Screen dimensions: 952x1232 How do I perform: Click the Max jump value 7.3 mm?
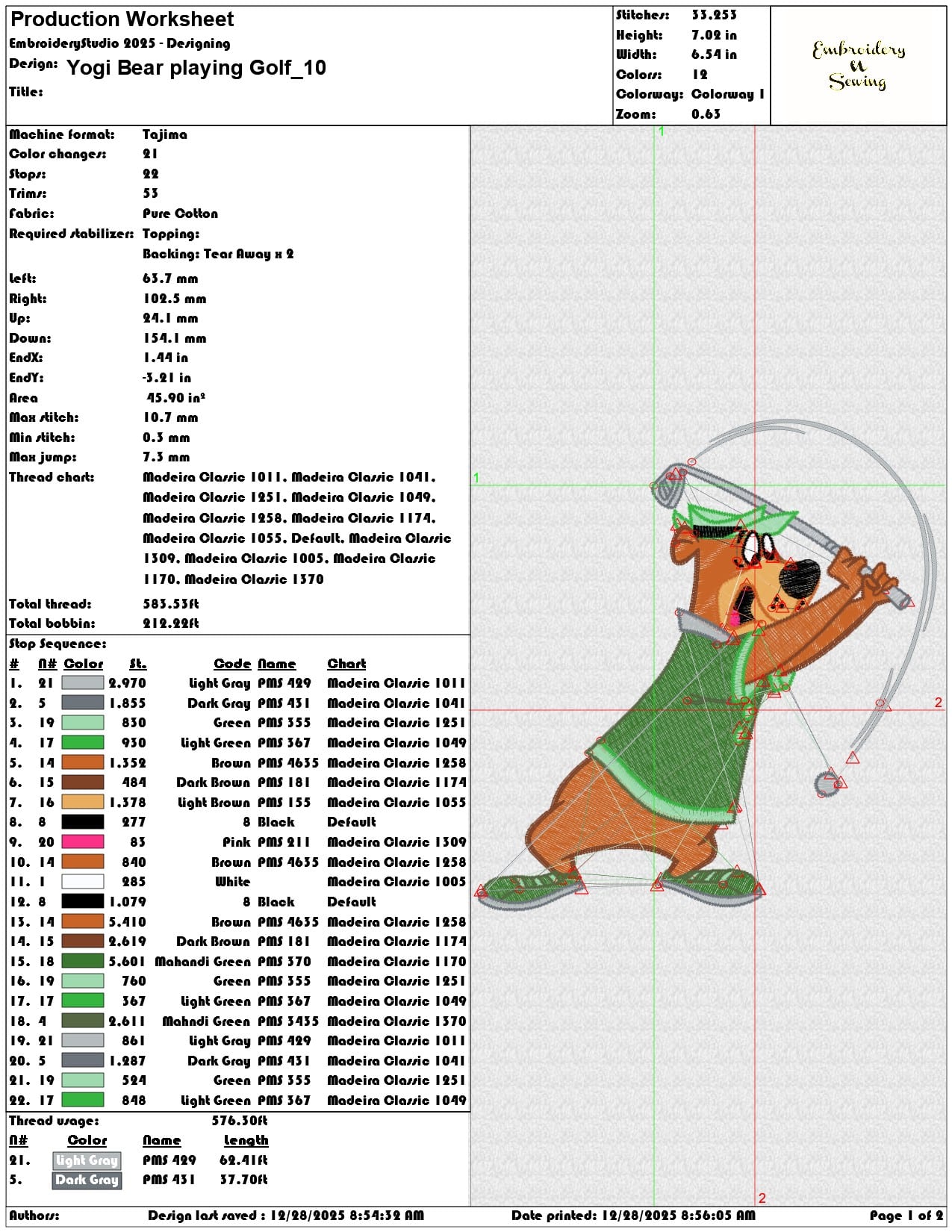click(x=167, y=457)
